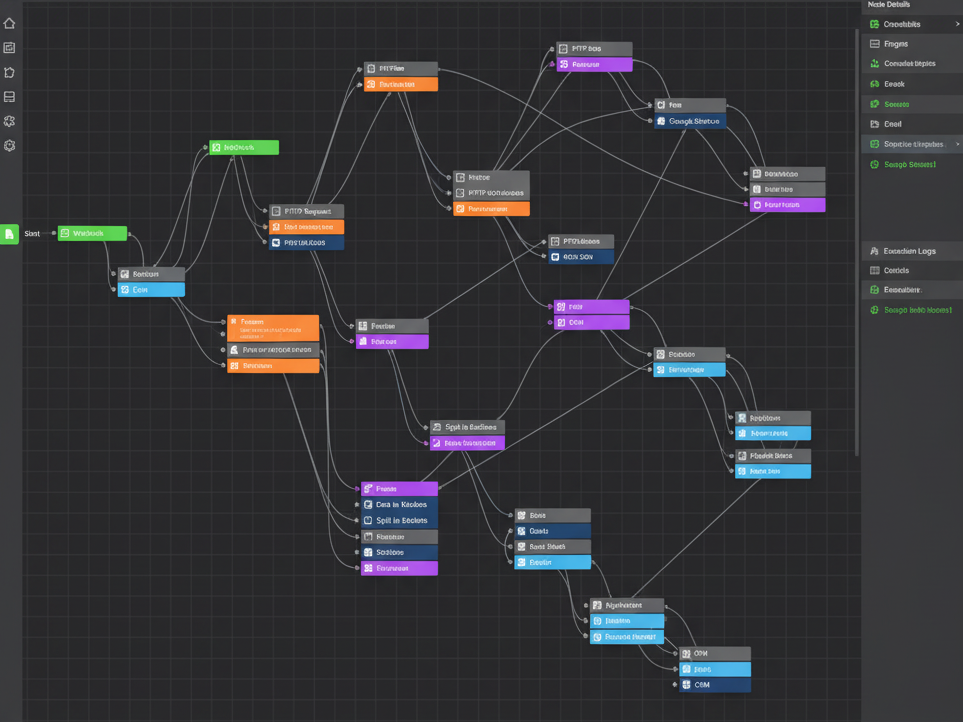Open the Google Sheets node label
The height and width of the screenshot is (722, 963).
coord(694,121)
